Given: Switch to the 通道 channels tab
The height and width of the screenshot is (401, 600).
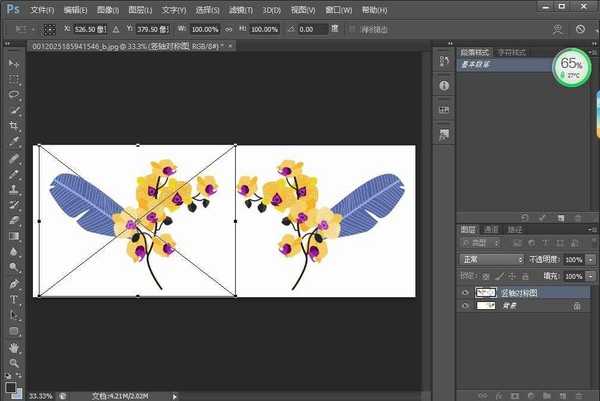Looking at the screenshot, I should click(491, 229).
